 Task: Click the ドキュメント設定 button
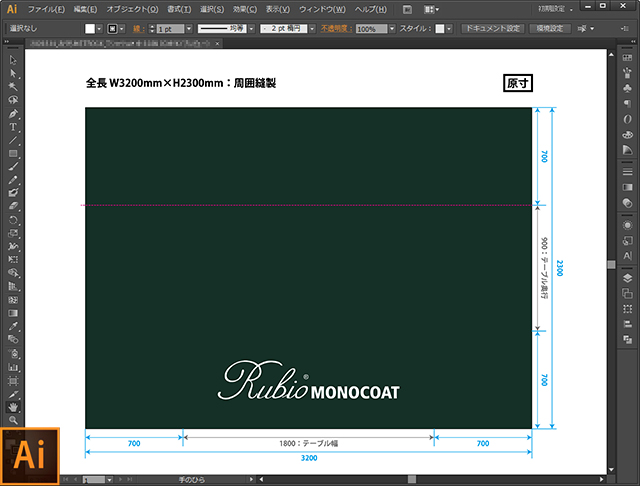(x=491, y=29)
